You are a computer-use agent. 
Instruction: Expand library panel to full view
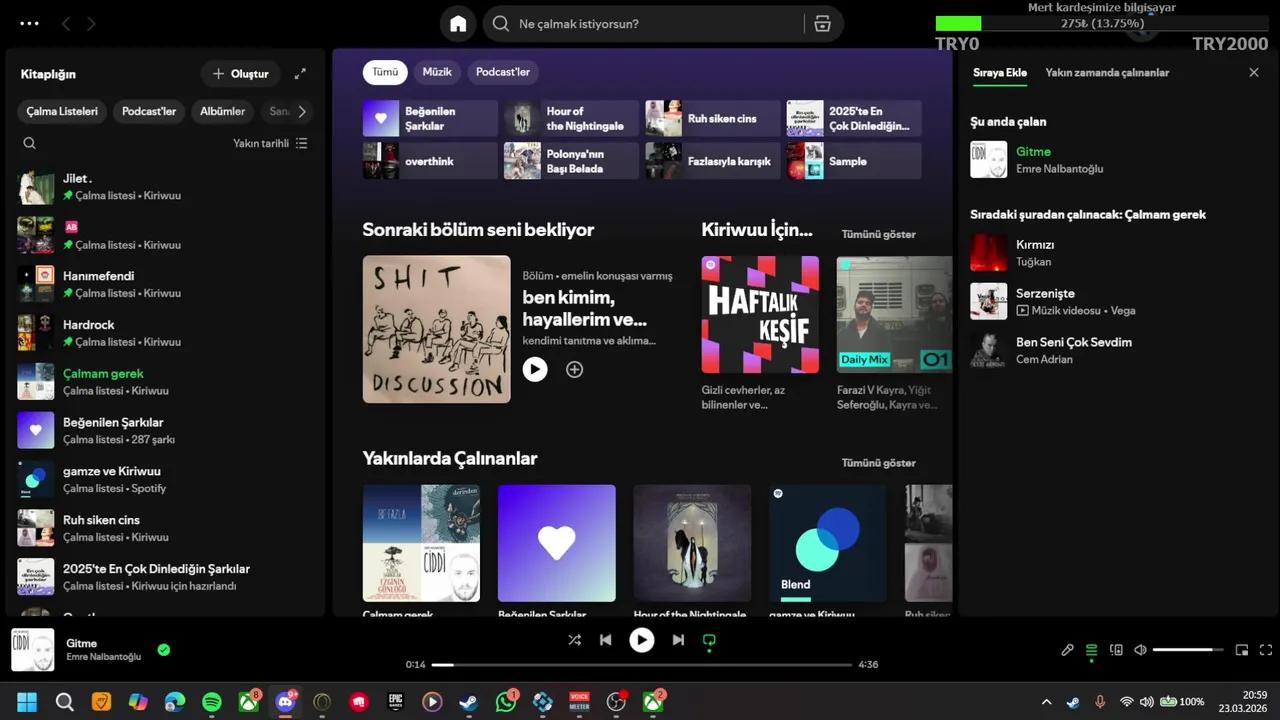pos(300,74)
